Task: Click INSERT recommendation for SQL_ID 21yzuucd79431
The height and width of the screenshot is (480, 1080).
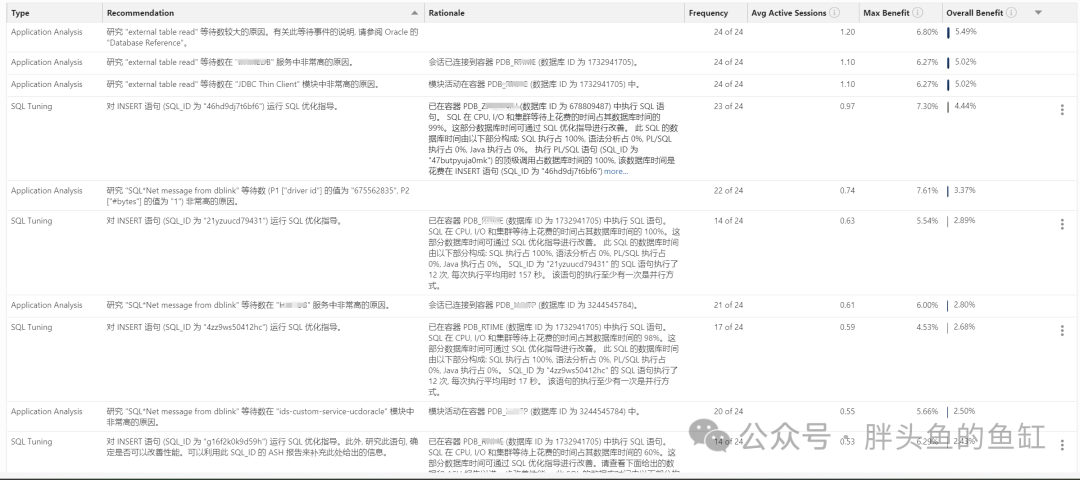Action: point(225,221)
